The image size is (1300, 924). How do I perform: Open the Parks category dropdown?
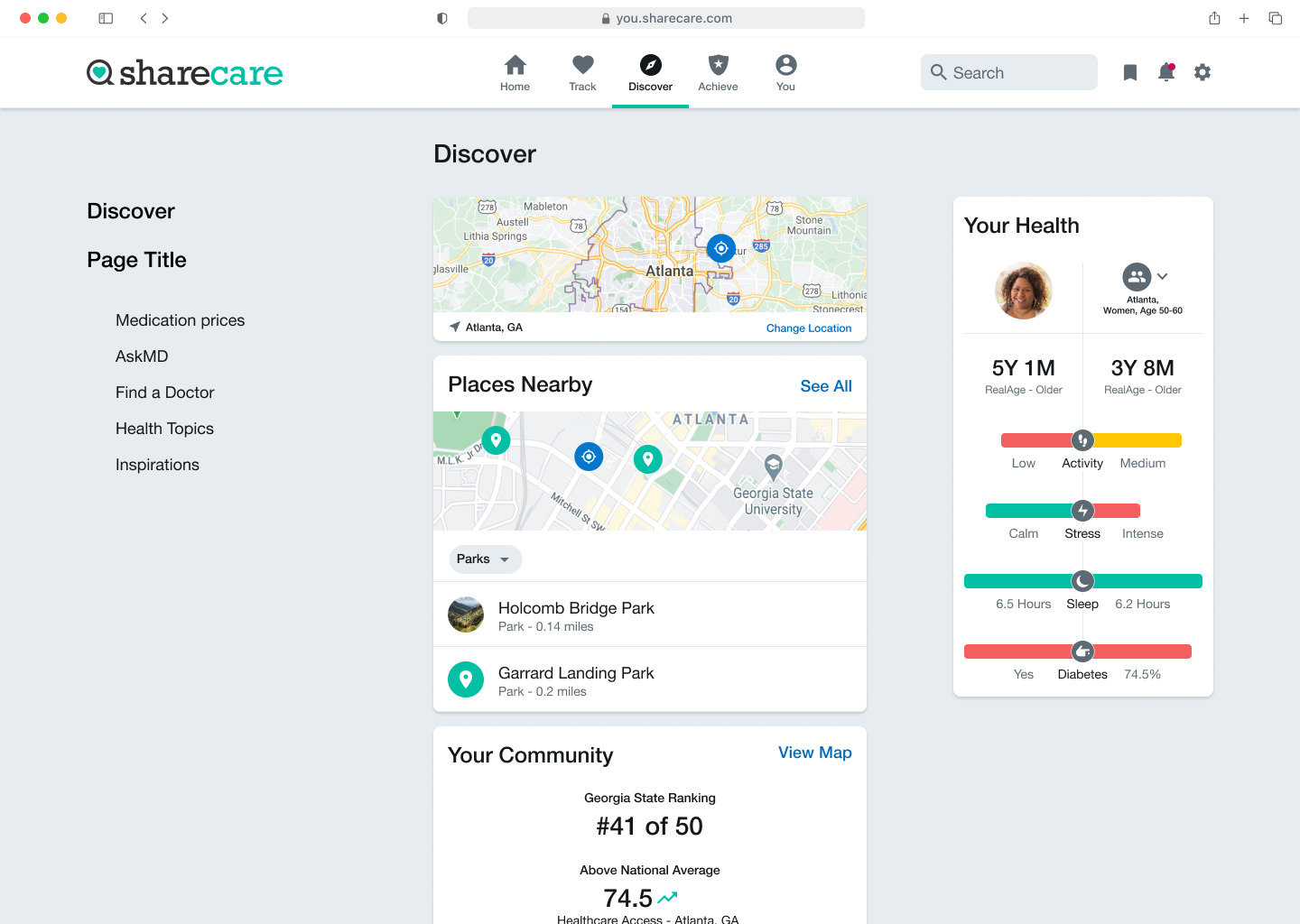click(486, 559)
